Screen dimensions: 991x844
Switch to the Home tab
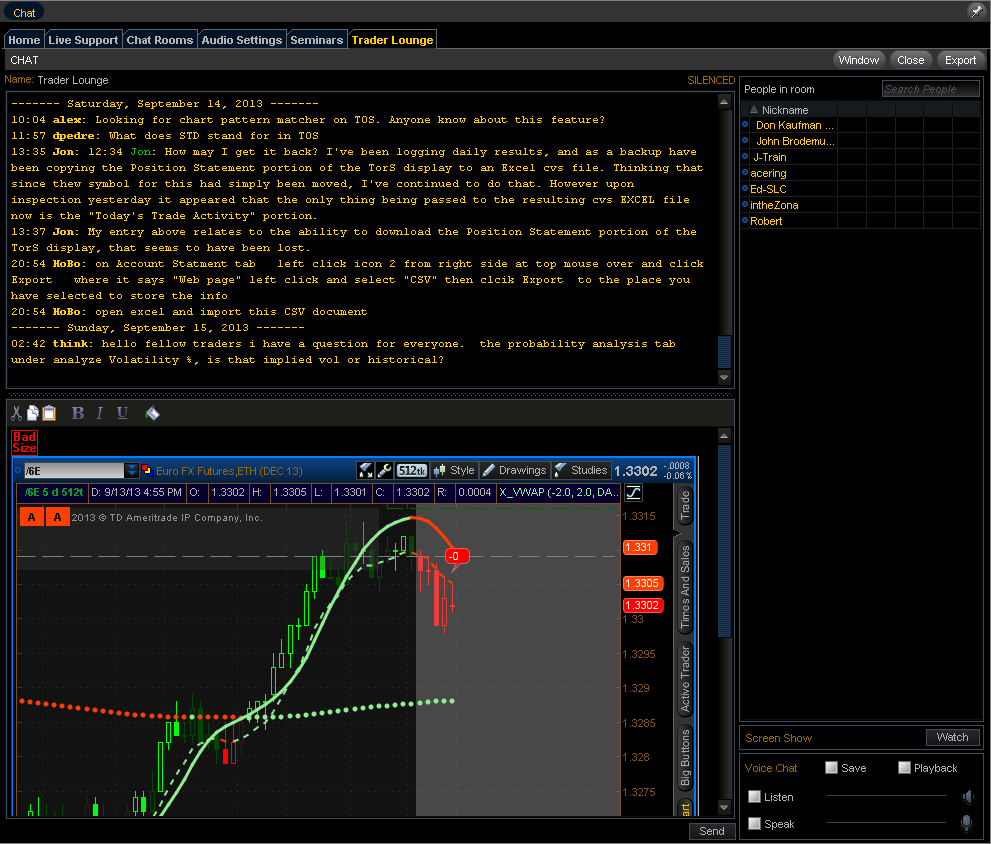click(24, 40)
